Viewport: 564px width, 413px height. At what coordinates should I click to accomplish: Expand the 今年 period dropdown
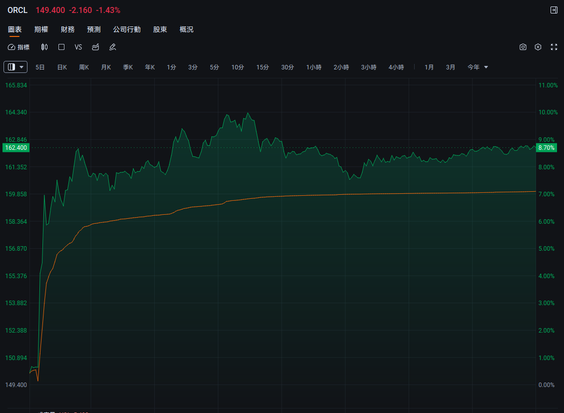click(x=477, y=67)
